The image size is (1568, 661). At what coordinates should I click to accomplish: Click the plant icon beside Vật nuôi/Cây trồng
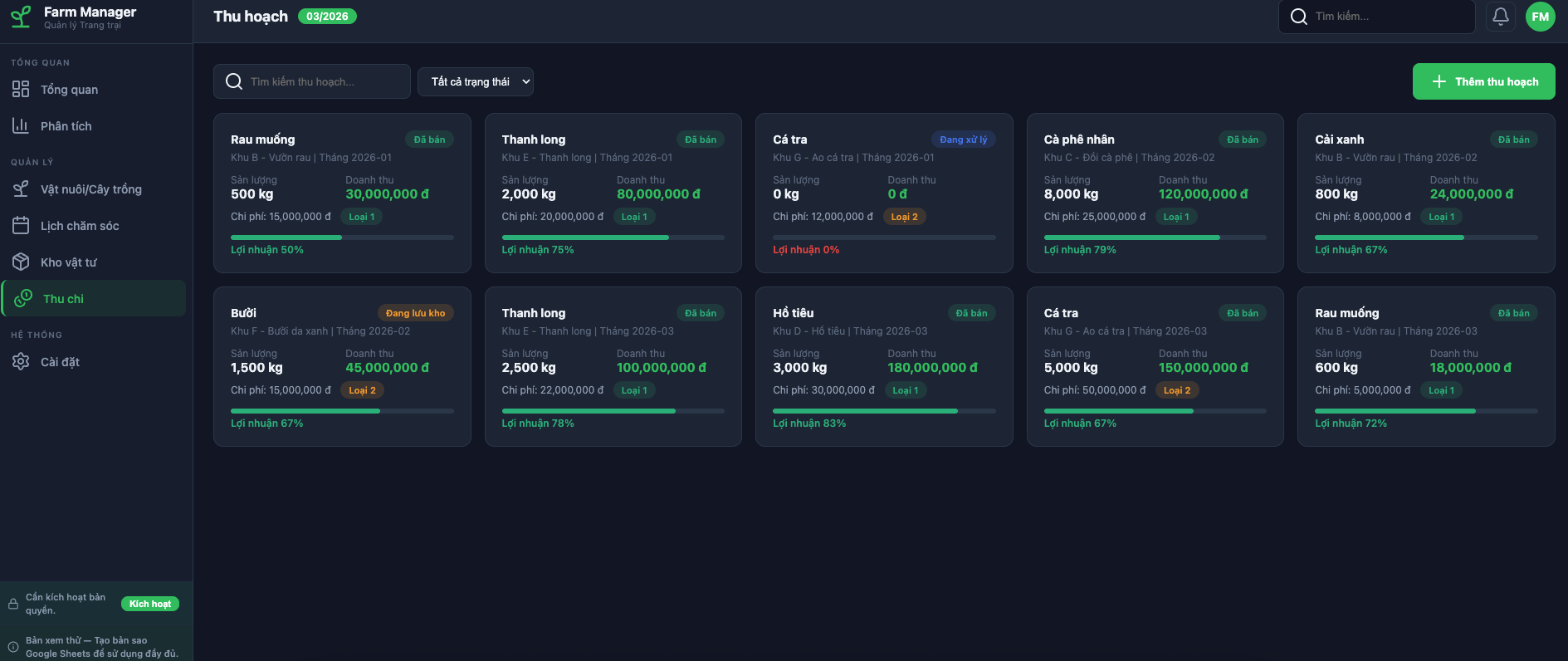coord(21,189)
